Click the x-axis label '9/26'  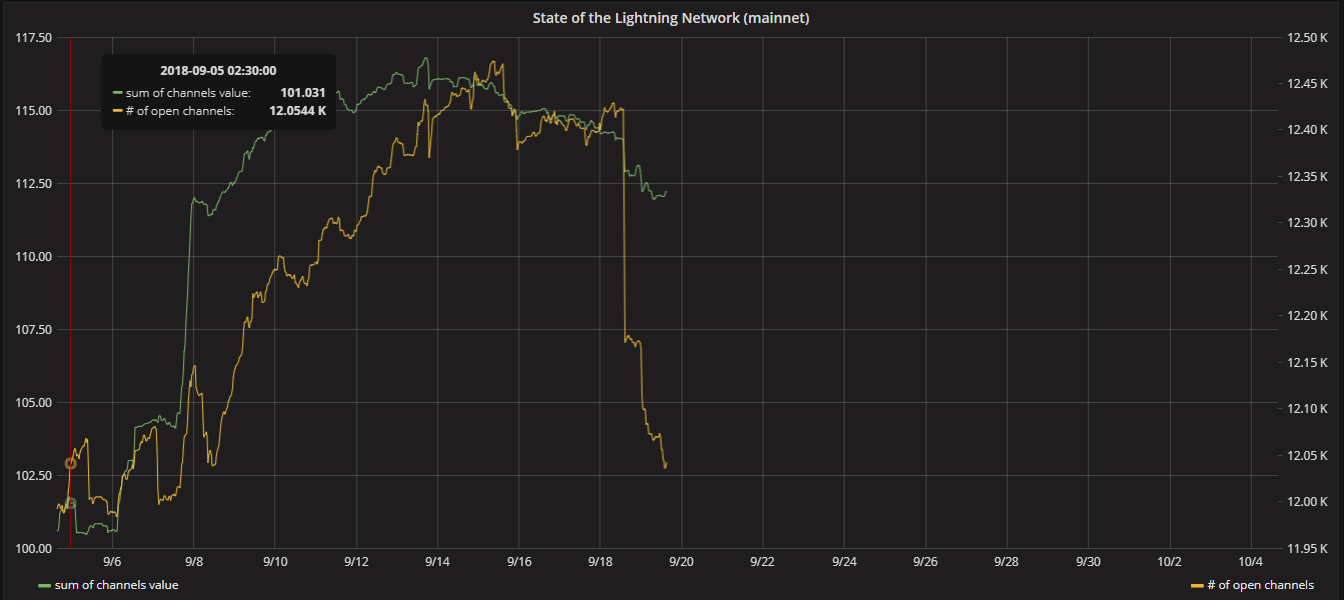(x=925, y=562)
